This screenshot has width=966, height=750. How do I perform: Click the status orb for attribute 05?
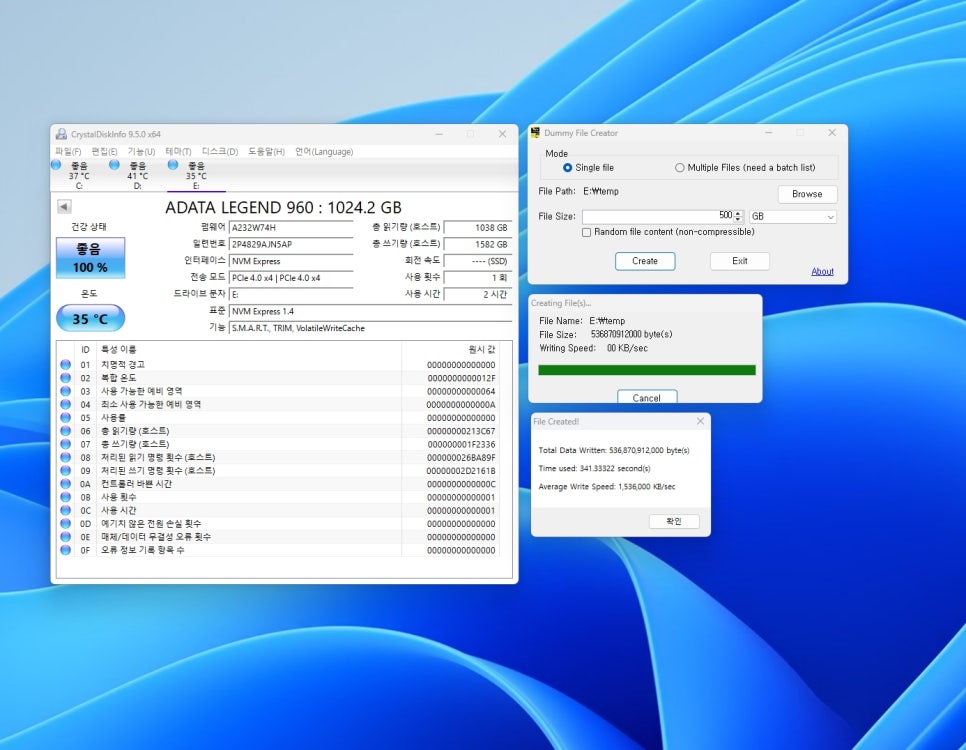click(x=66, y=418)
